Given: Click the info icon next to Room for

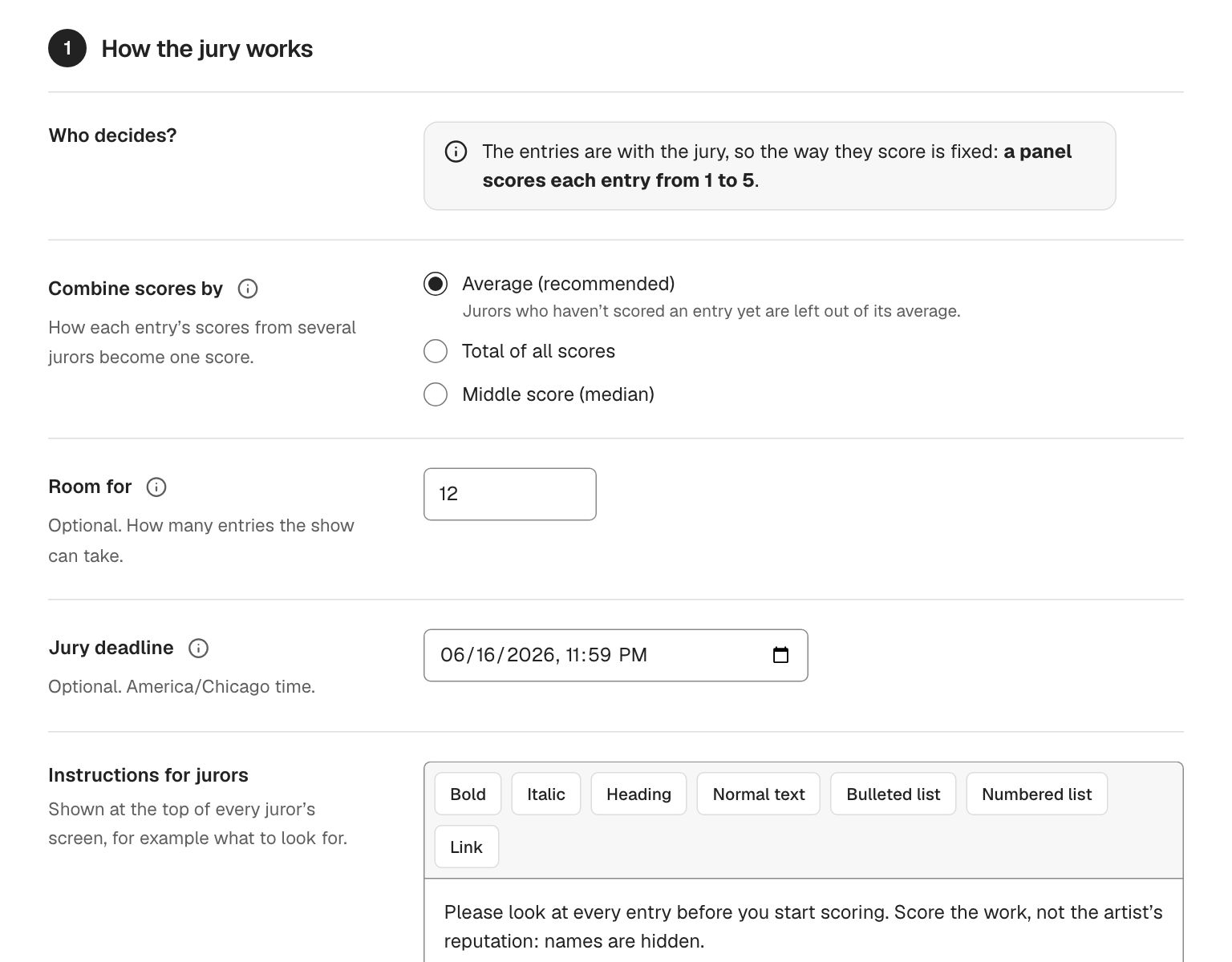Looking at the screenshot, I should coord(156,487).
